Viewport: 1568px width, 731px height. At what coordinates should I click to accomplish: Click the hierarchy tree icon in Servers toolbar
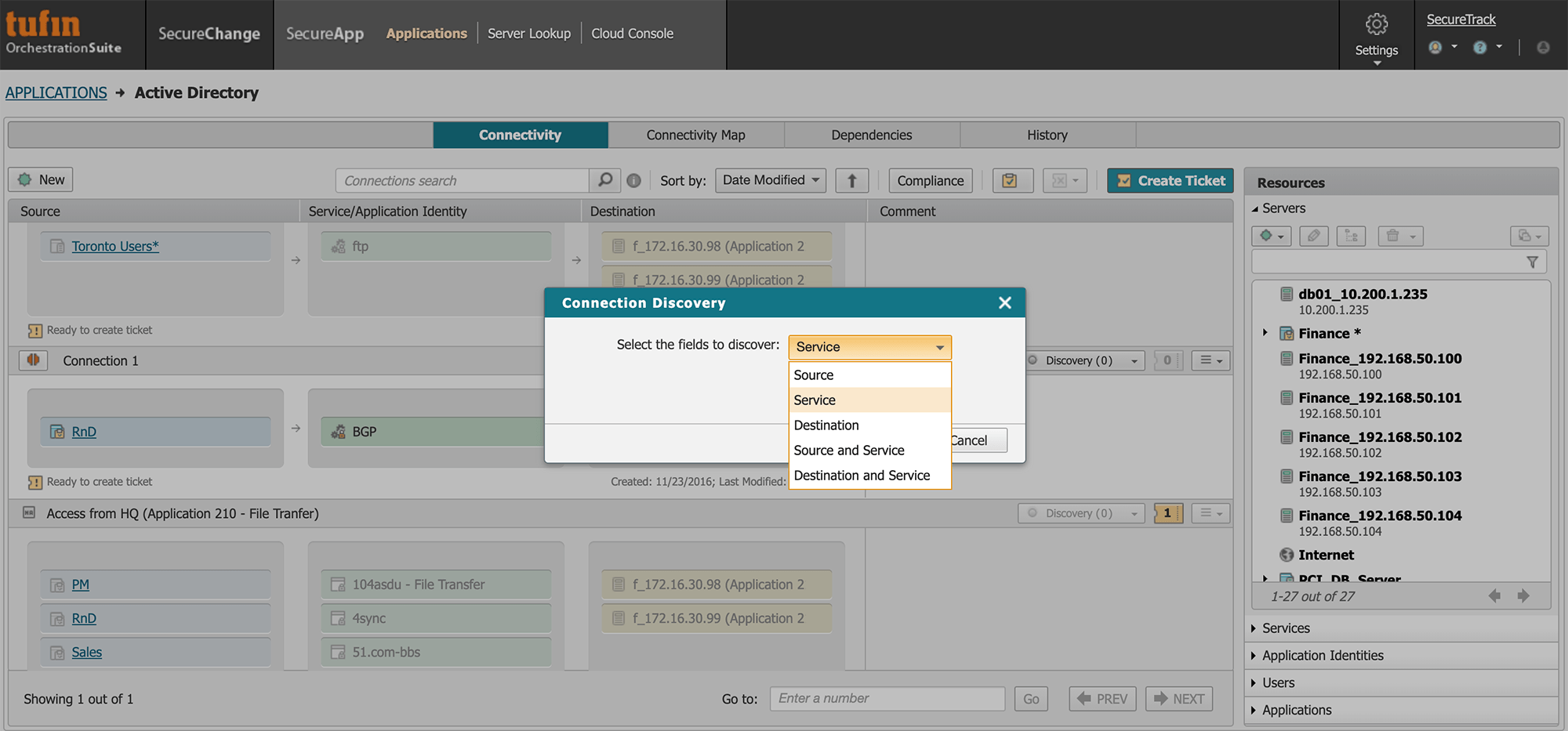[x=1351, y=236]
